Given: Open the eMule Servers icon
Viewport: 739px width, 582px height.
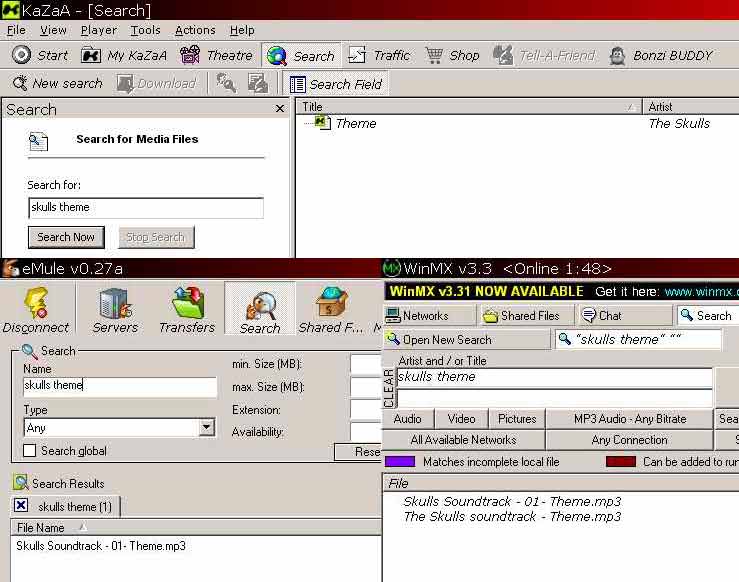Looking at the screenshot, I should (115, 304).
